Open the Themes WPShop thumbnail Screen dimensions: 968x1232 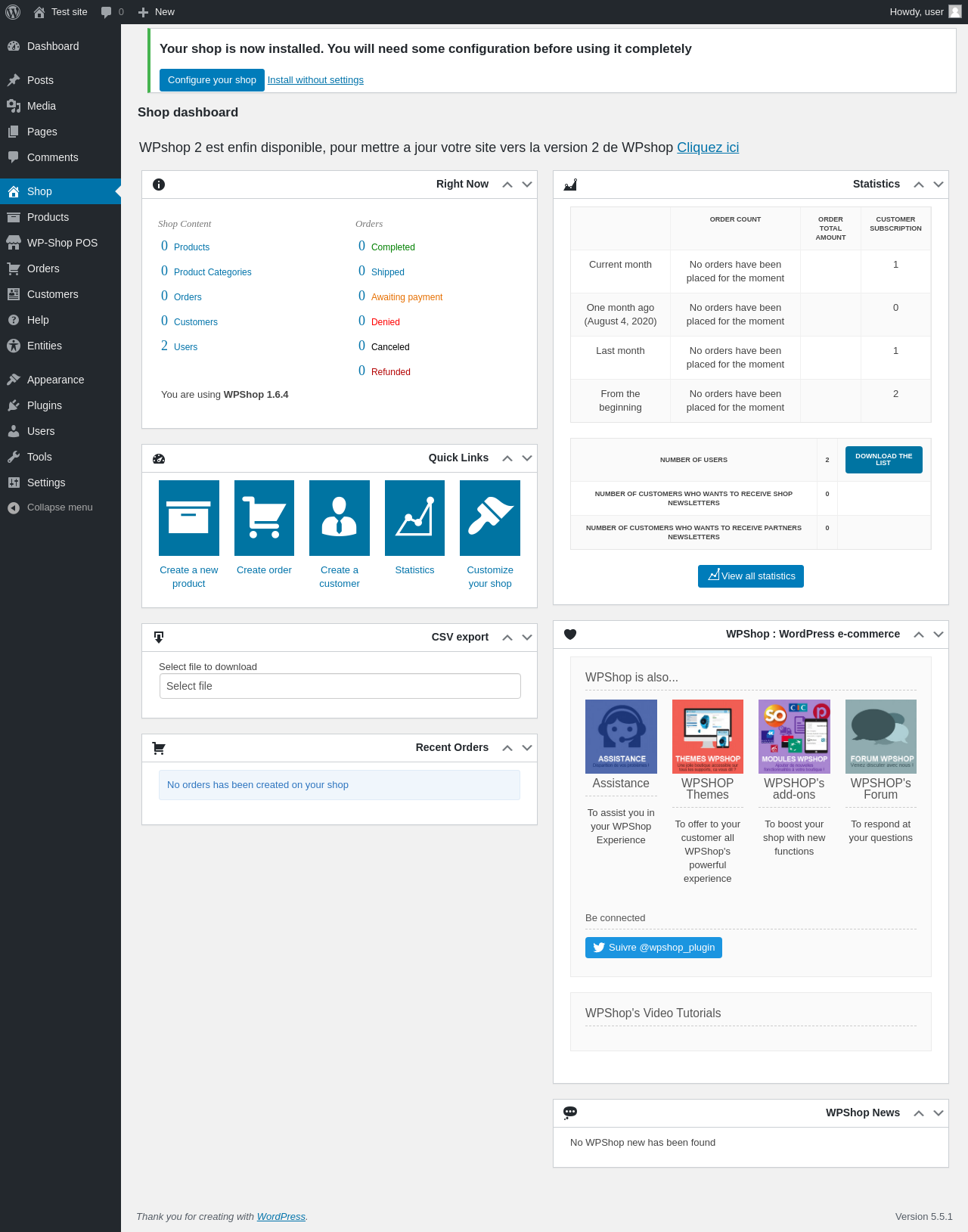click(x=708, y=737)
